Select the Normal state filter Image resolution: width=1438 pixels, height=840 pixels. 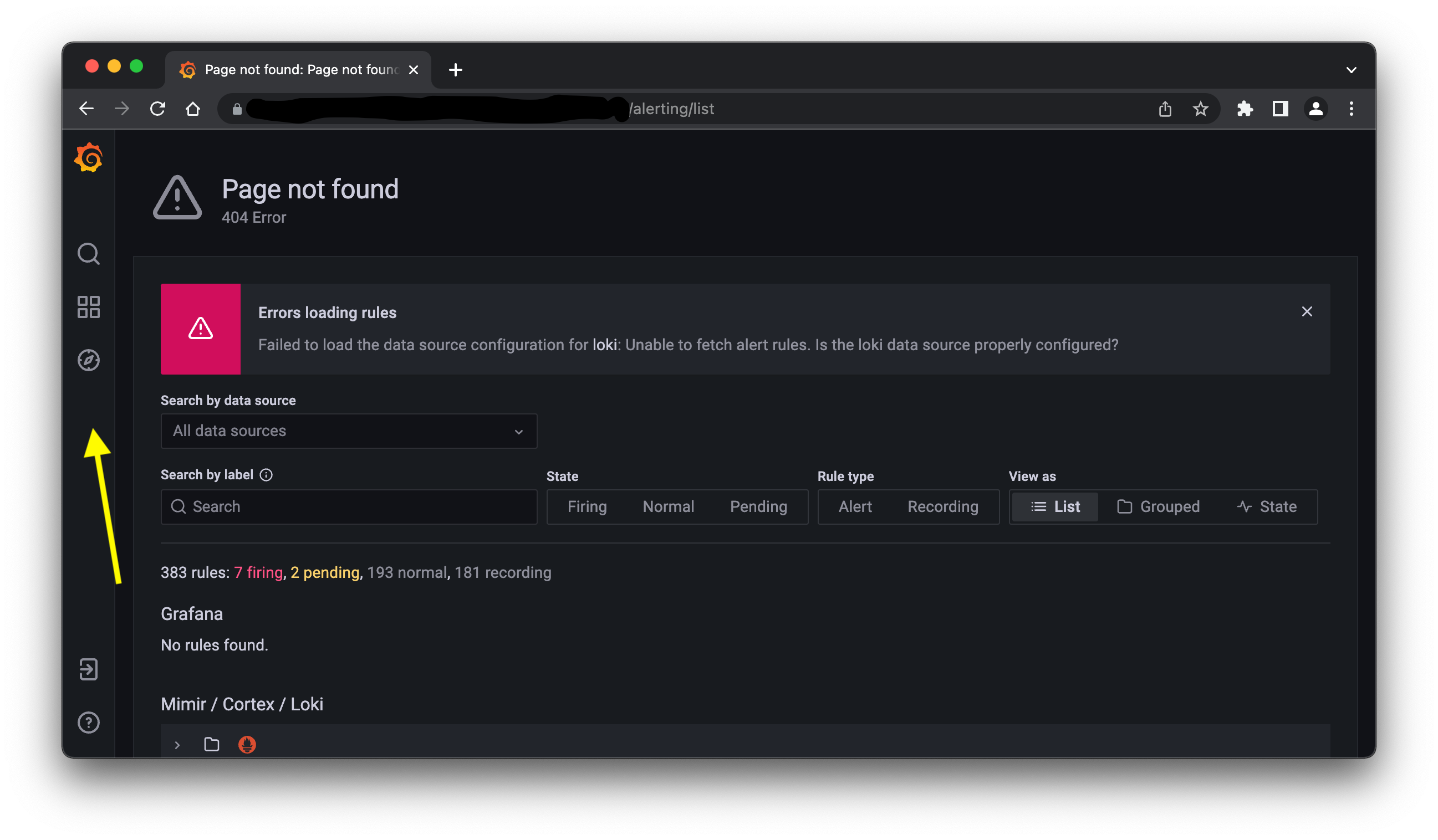point(668,506)
